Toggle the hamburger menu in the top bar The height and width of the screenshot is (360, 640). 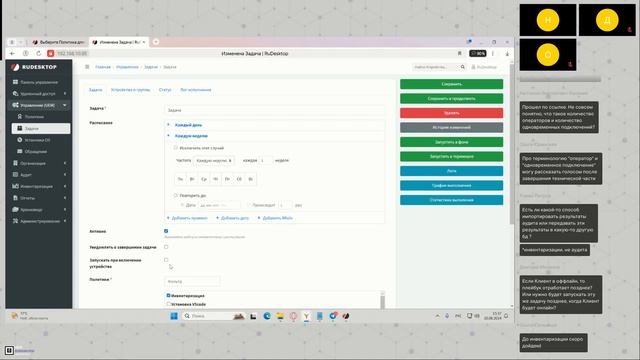(87, 67)
